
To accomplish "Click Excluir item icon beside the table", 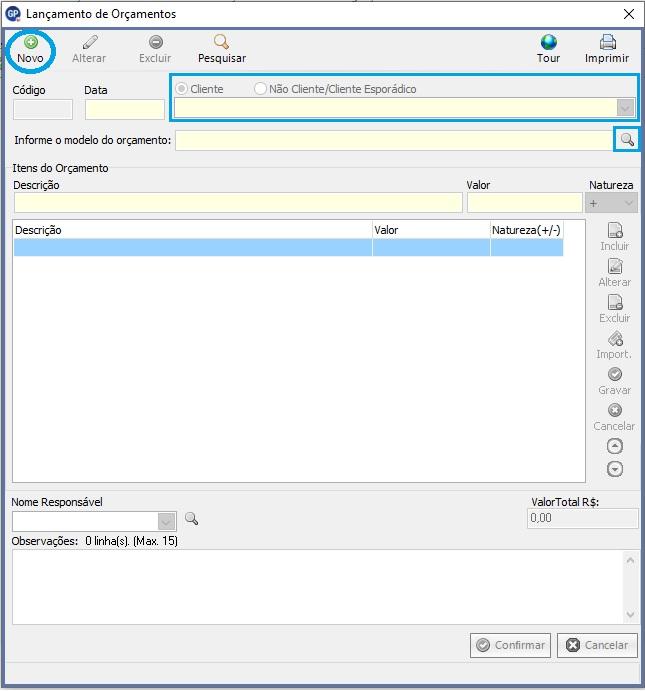I will point(615,303).
